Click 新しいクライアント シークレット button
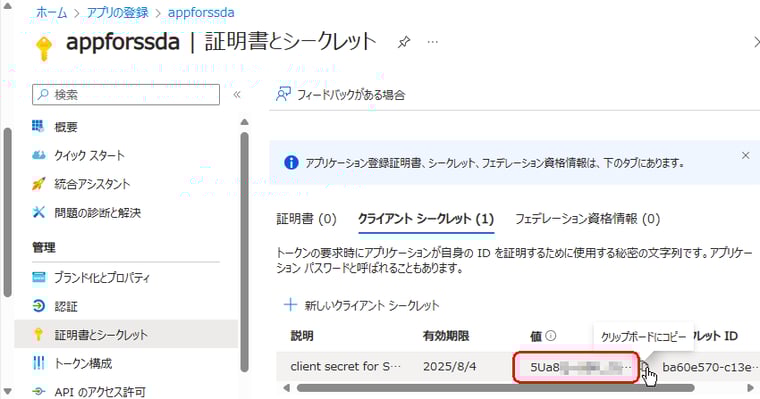Screen dimensions: 760x399 362,305
